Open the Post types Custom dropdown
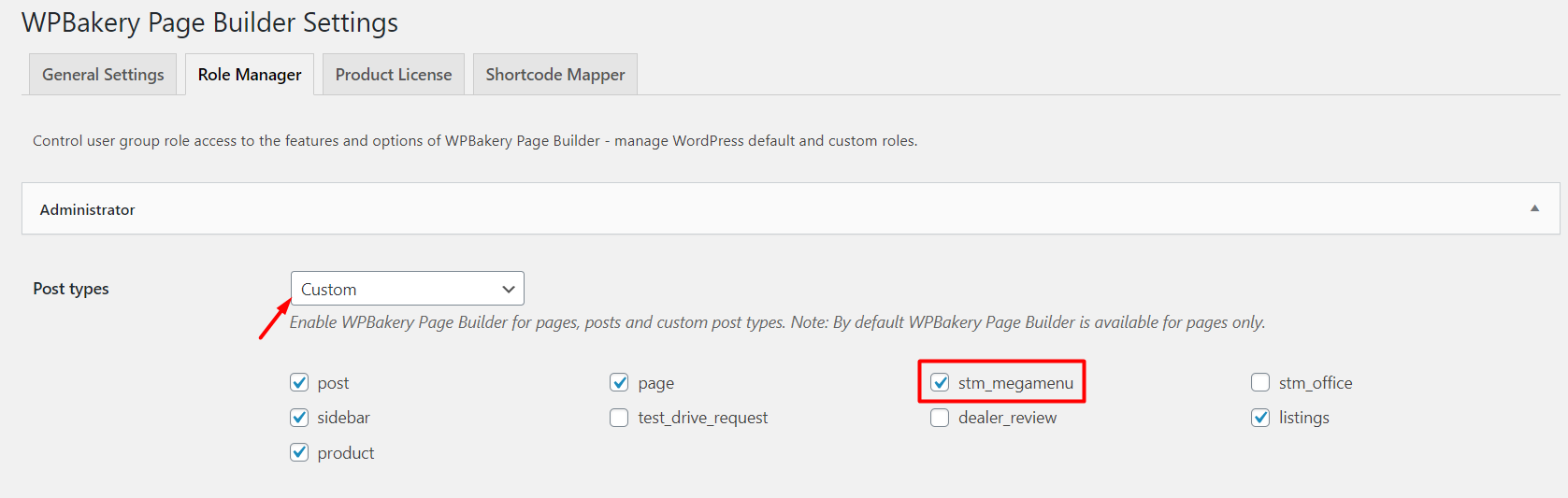This screenshot has width=1568, height=498. tap(407, 289)
